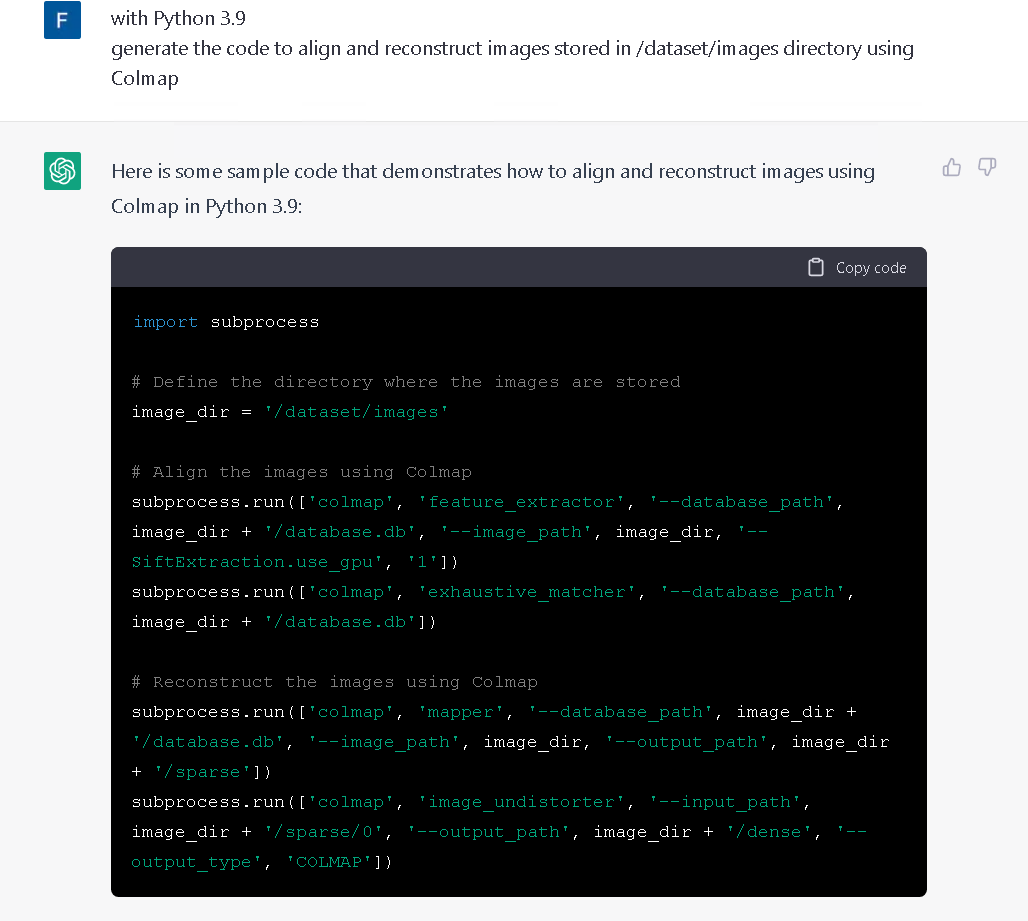
Task: Click the thumbs down feedback icon
Action: (x=987, y=167)
